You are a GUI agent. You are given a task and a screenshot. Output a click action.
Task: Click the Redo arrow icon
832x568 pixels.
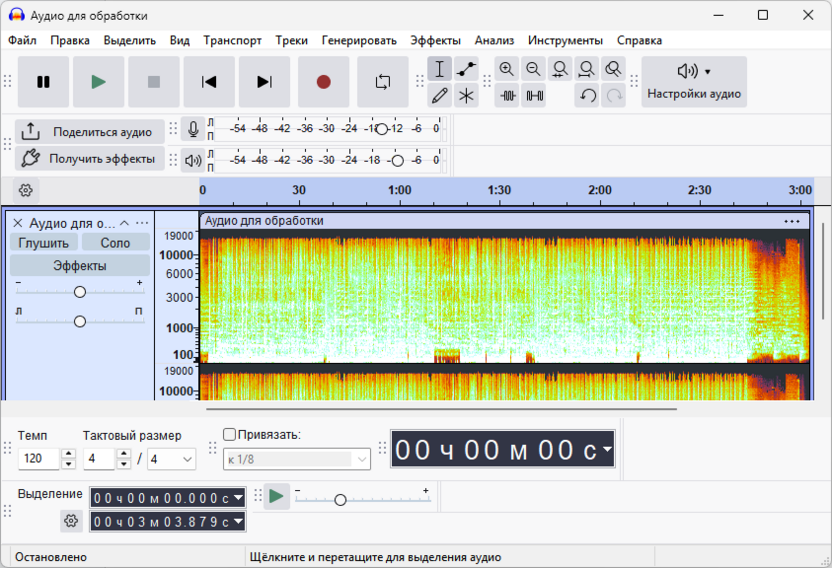(614, 96)
